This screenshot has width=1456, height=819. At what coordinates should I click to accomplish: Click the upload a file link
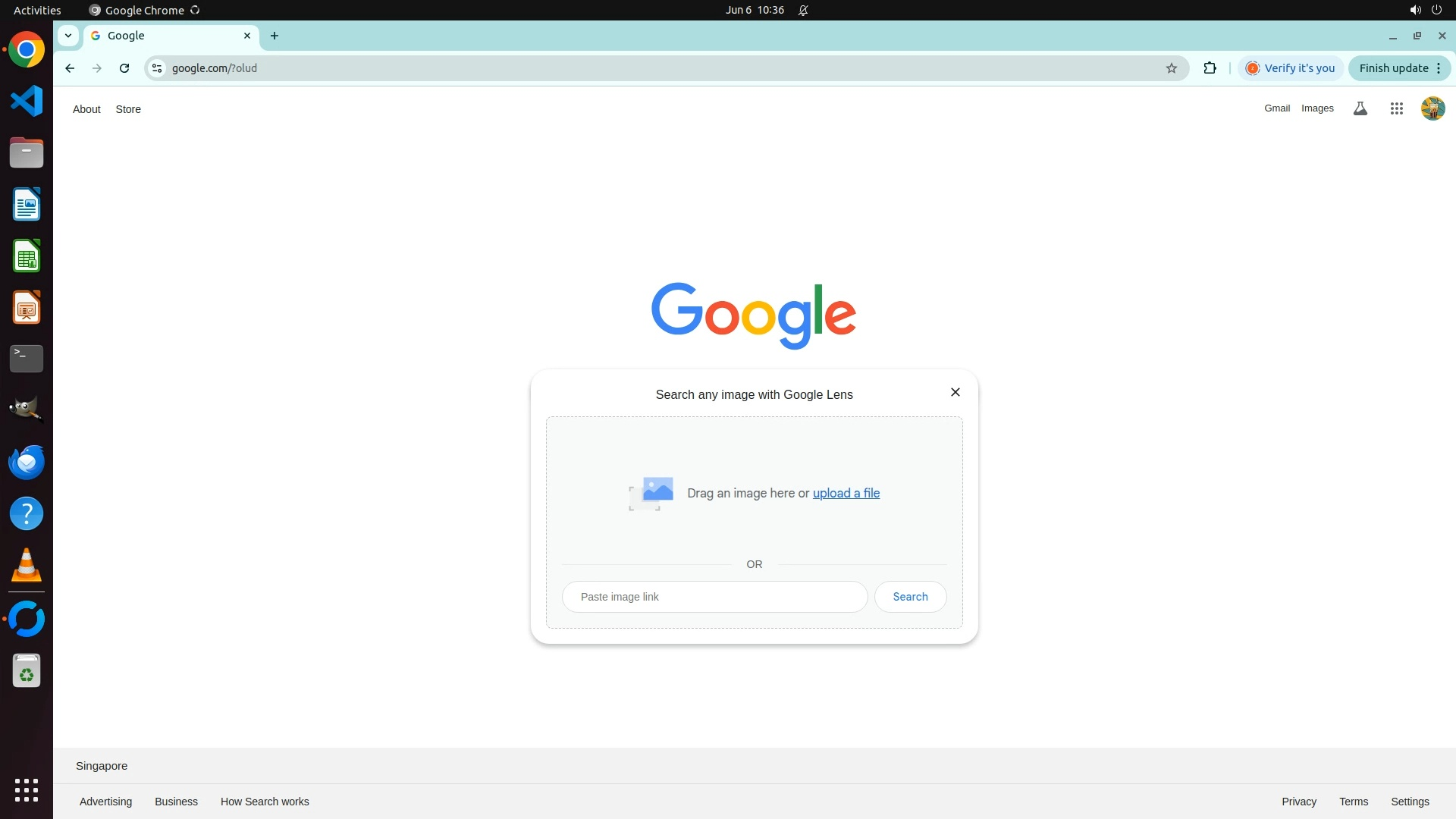tap(846, 493)
